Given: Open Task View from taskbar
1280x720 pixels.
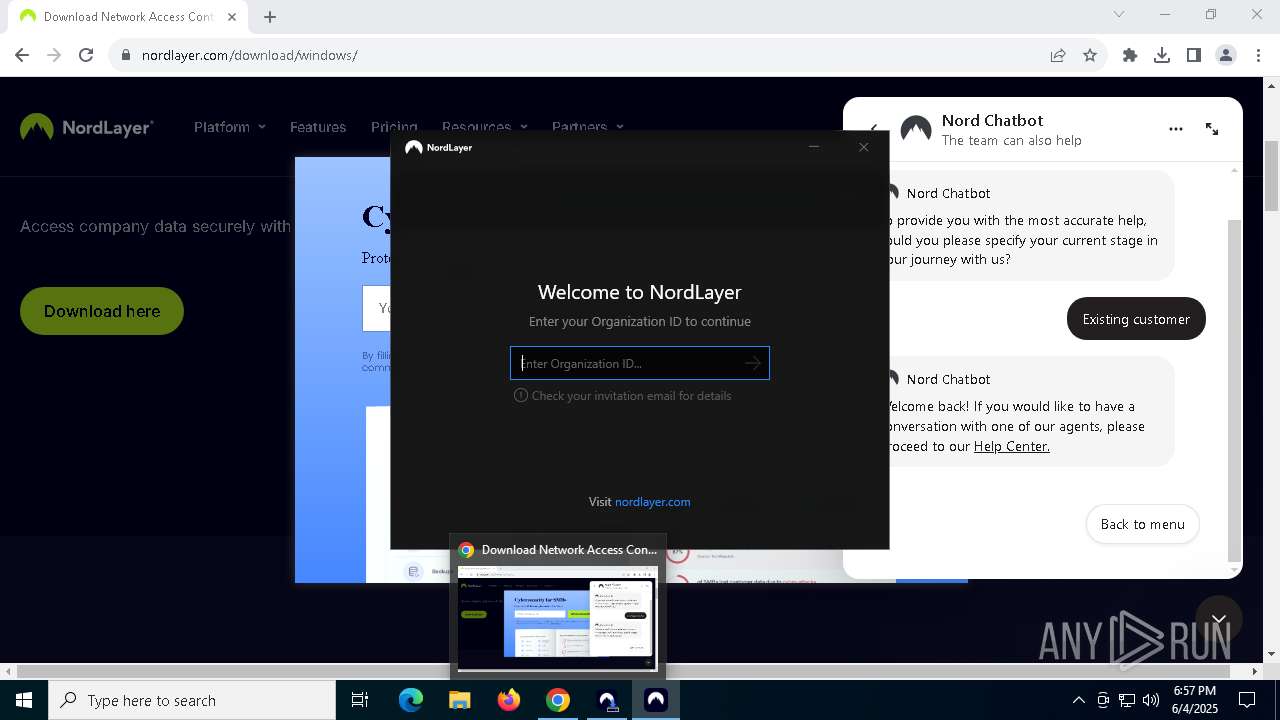Looking at the screenshot, I should tap(360, 700).
